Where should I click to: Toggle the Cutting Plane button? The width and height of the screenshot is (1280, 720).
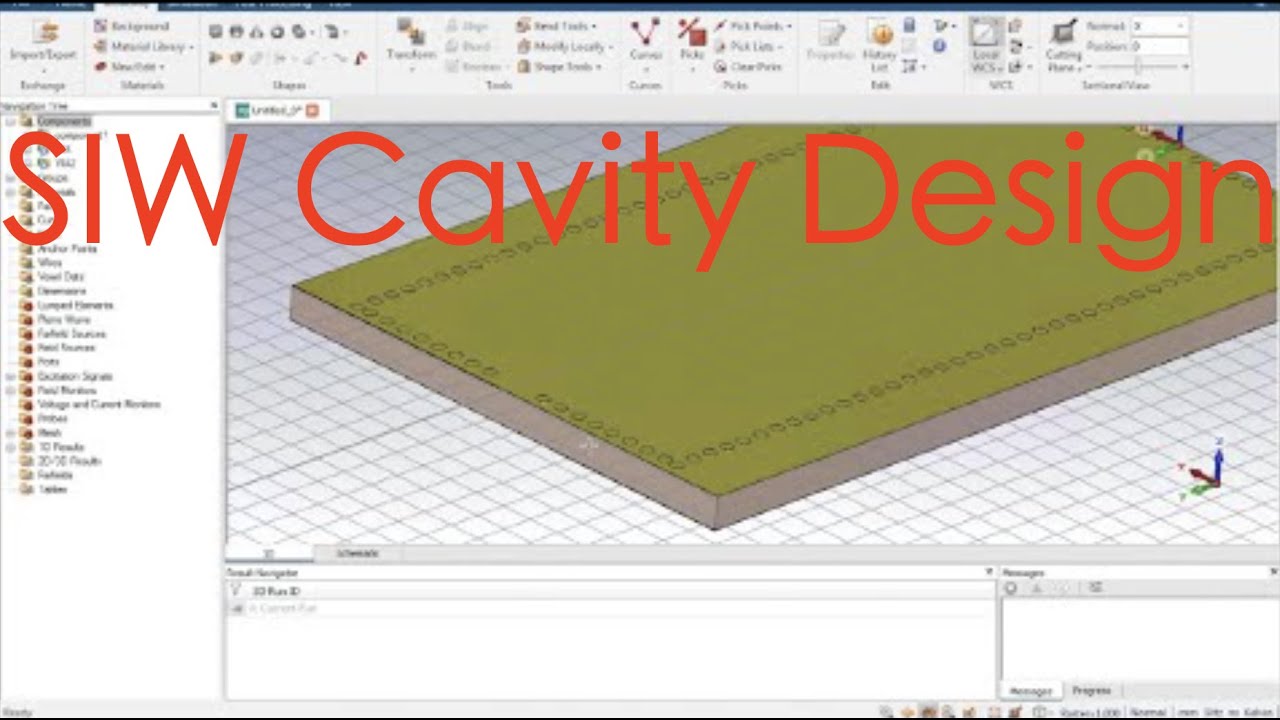(1063, 46)
